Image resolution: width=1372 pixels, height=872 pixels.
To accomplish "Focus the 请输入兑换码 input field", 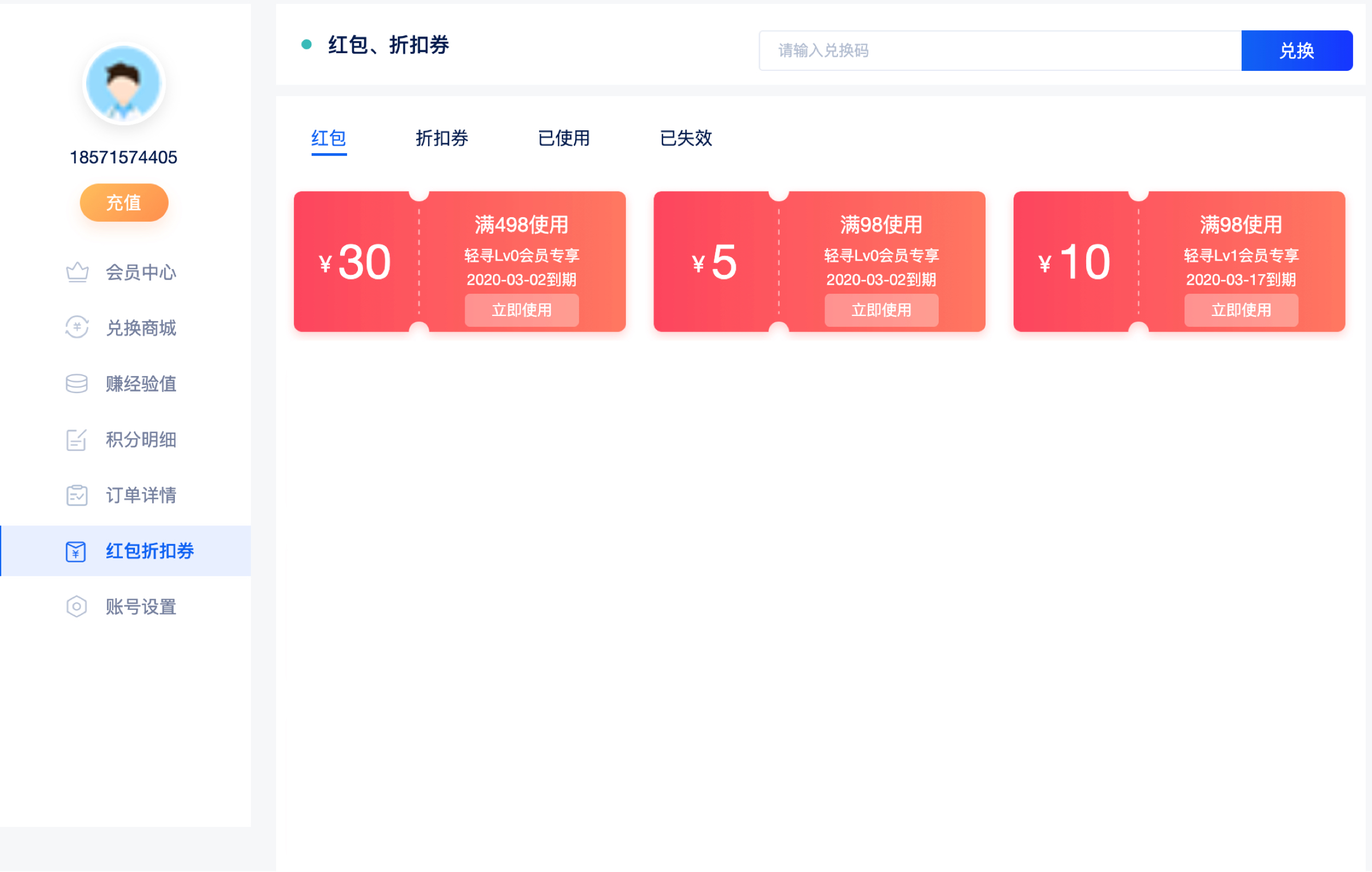I will (x=1000, y=51).
